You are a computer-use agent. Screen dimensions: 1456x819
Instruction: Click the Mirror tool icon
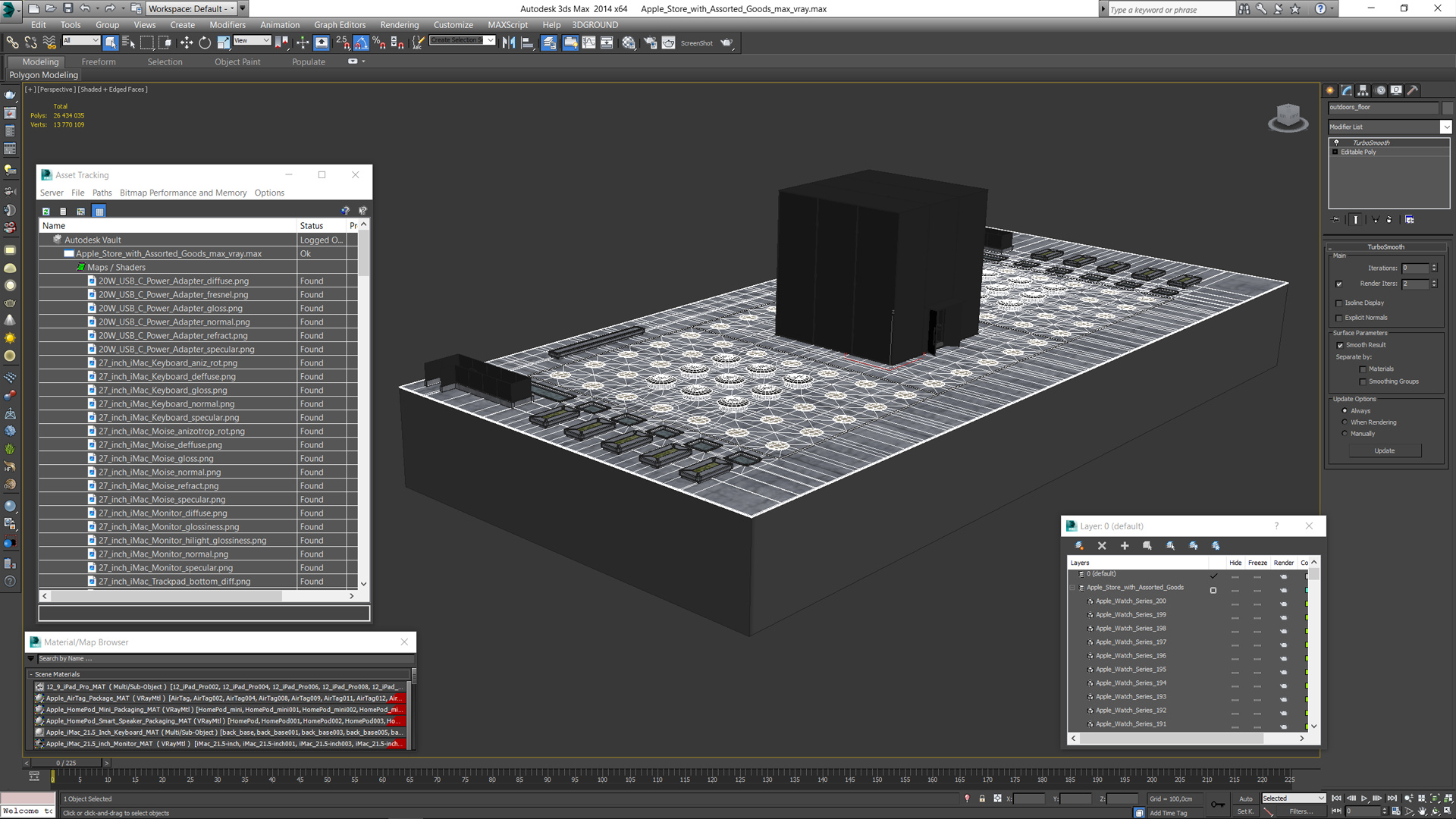click(x=509, y=42)
